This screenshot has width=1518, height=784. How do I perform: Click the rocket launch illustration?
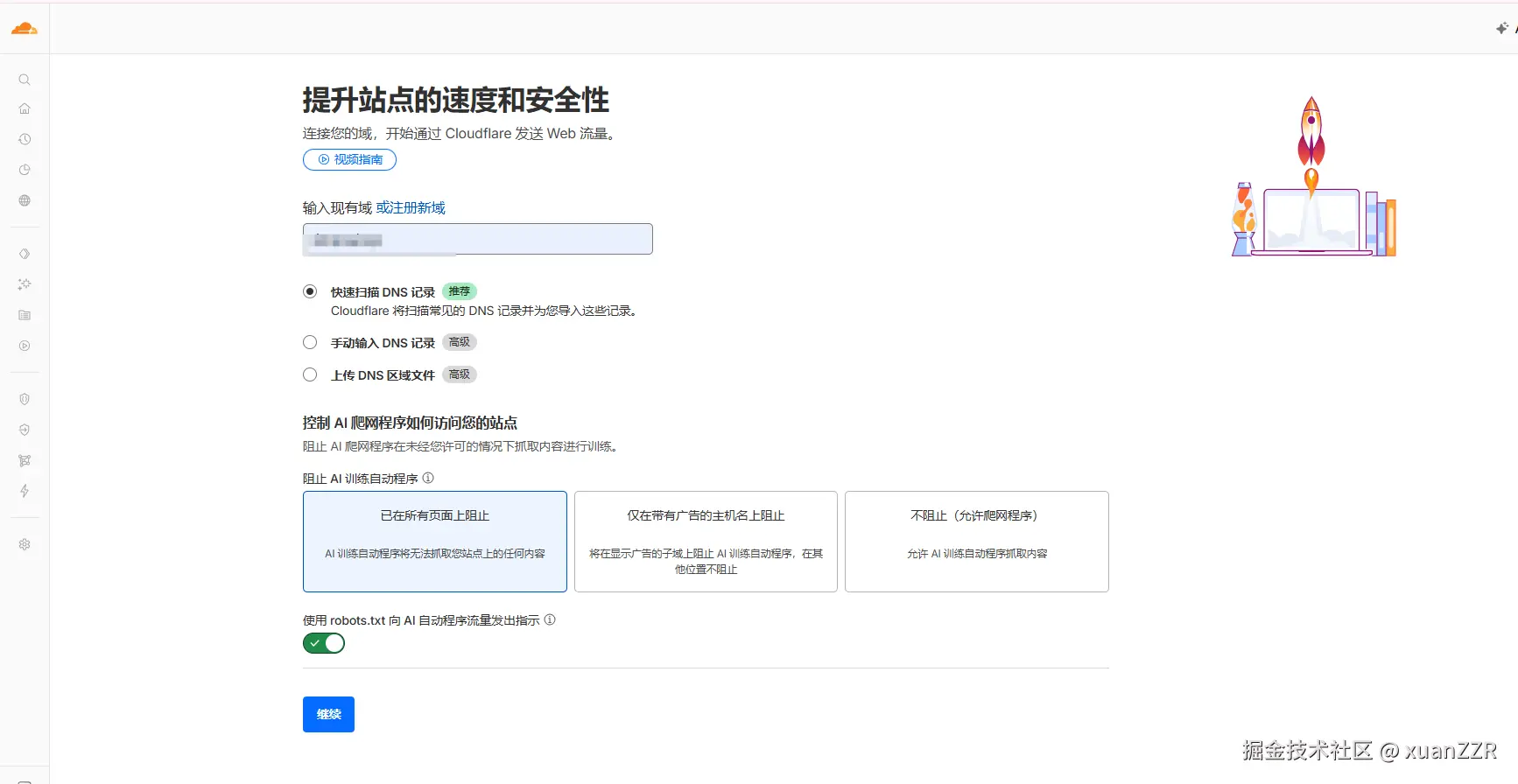pos(1313,177)
